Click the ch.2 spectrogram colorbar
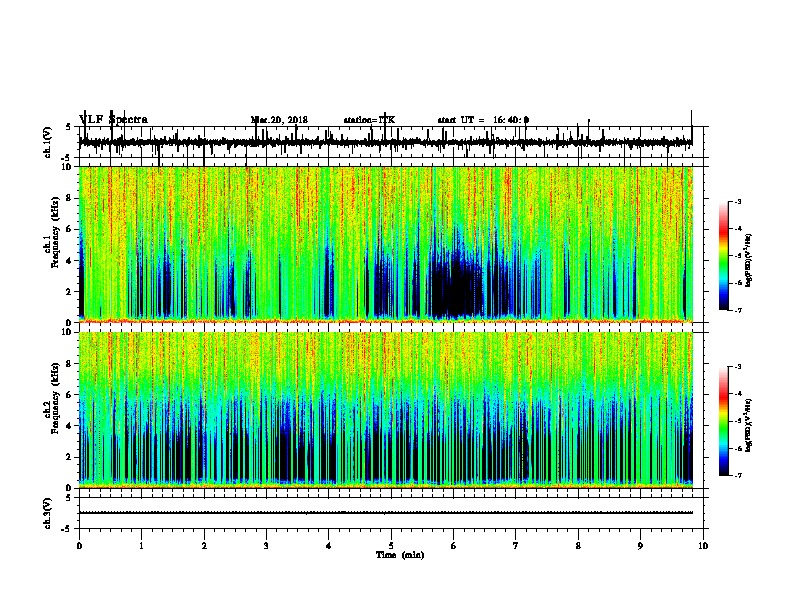Image resolution: width=792 pixels, height=612 pixels. pos(724,421)
